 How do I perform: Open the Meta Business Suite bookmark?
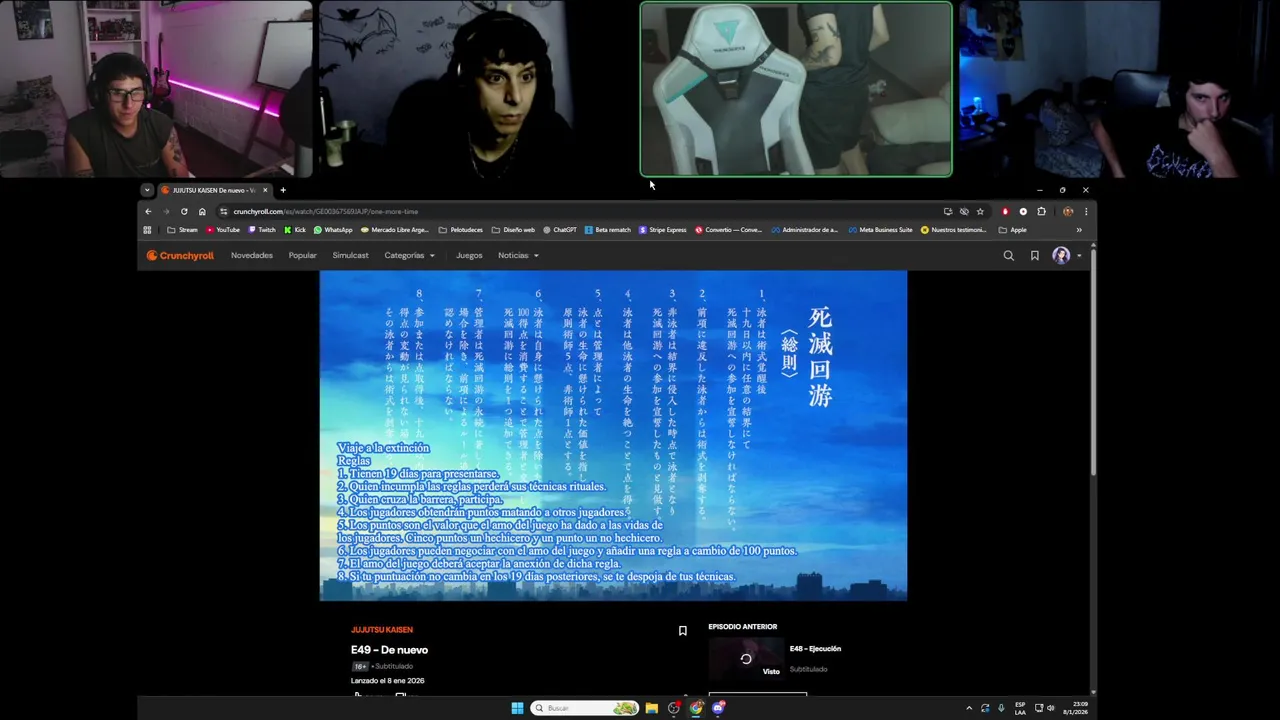tap(880, 230)
